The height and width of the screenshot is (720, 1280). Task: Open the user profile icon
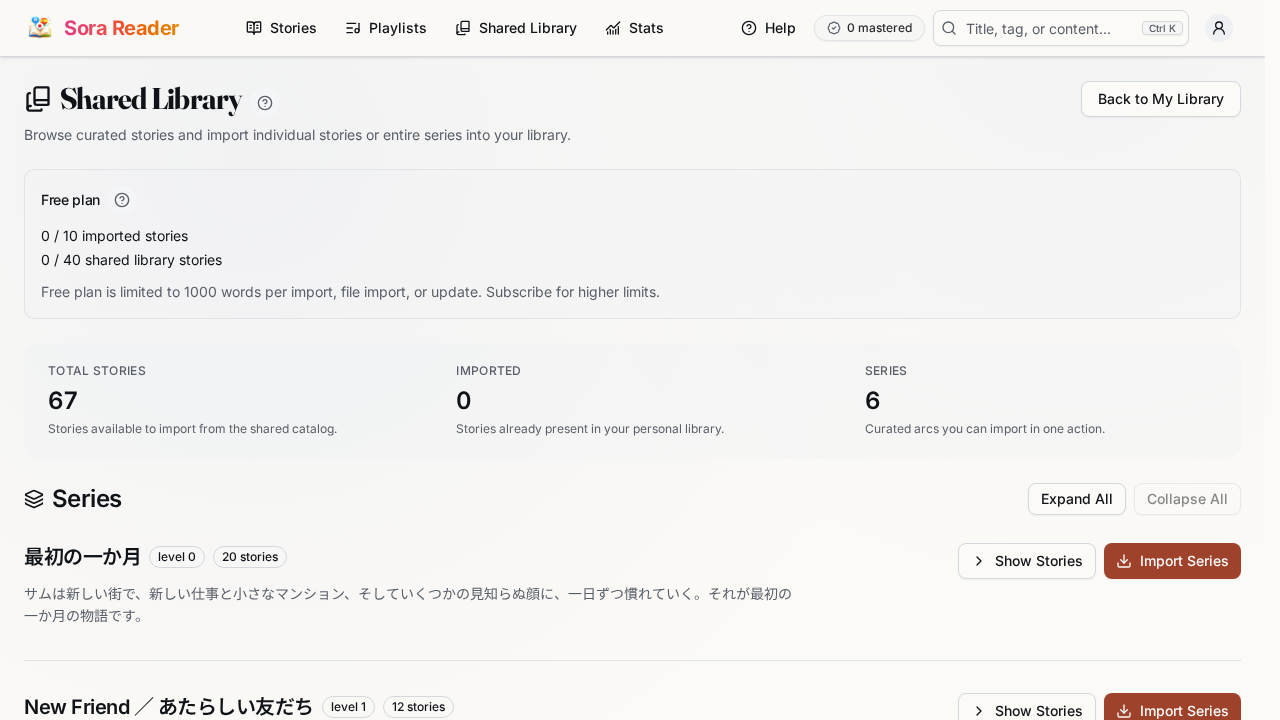1218,28
